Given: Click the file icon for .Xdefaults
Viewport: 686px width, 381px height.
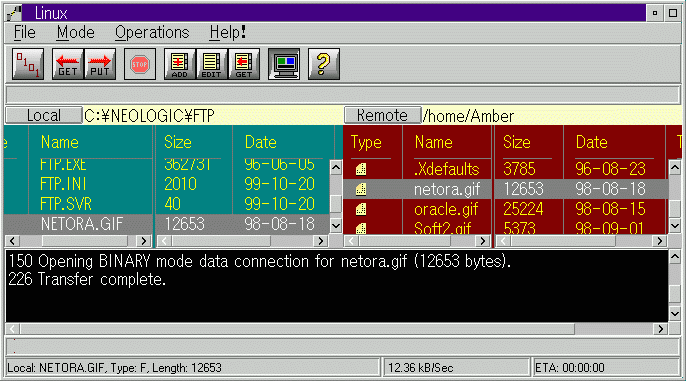Looking at the screenshot, I should point(361,169).
